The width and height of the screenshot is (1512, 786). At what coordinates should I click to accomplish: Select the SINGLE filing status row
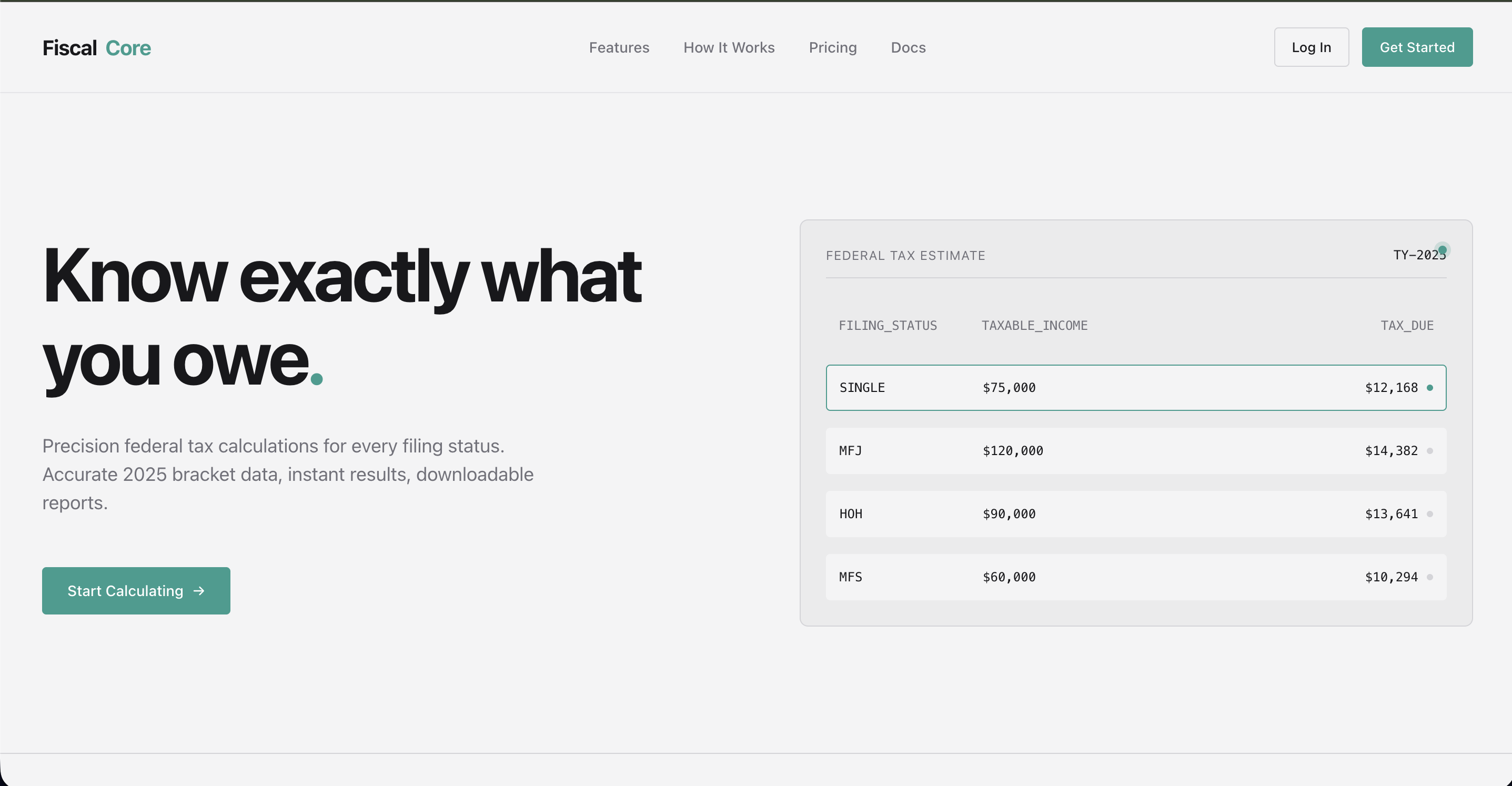1136,387
